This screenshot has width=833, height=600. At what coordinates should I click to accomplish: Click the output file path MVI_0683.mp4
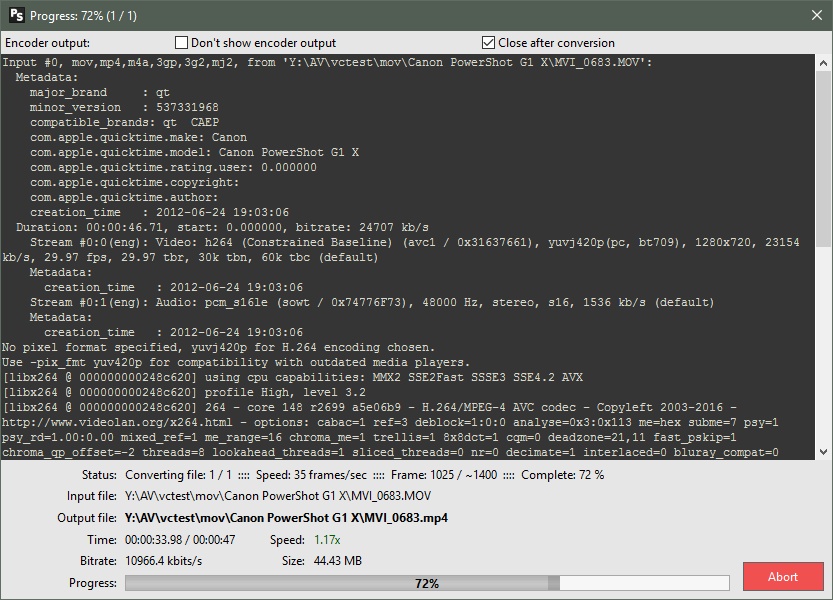coord(286,518)
